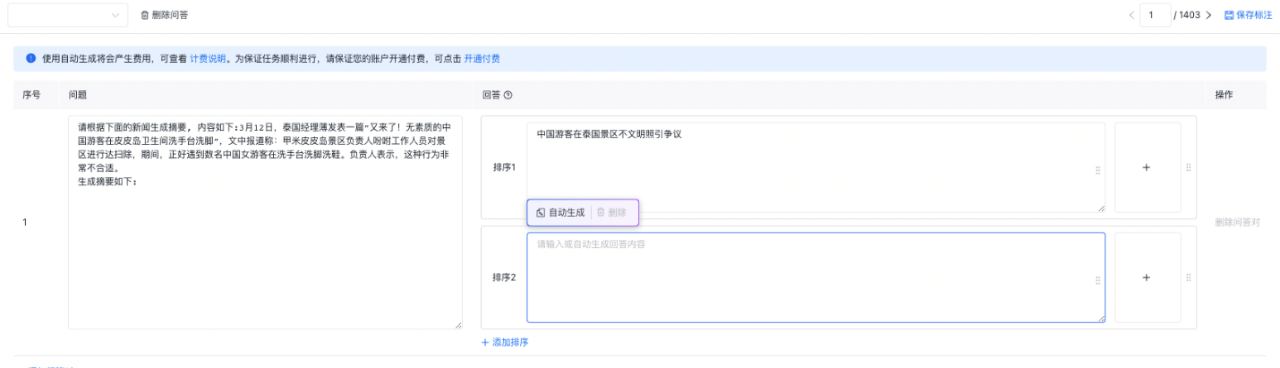This screenshot has width=1280, height=368.
Task: Click into the 排序1 answer text area
Action: (x=816, y=168)
